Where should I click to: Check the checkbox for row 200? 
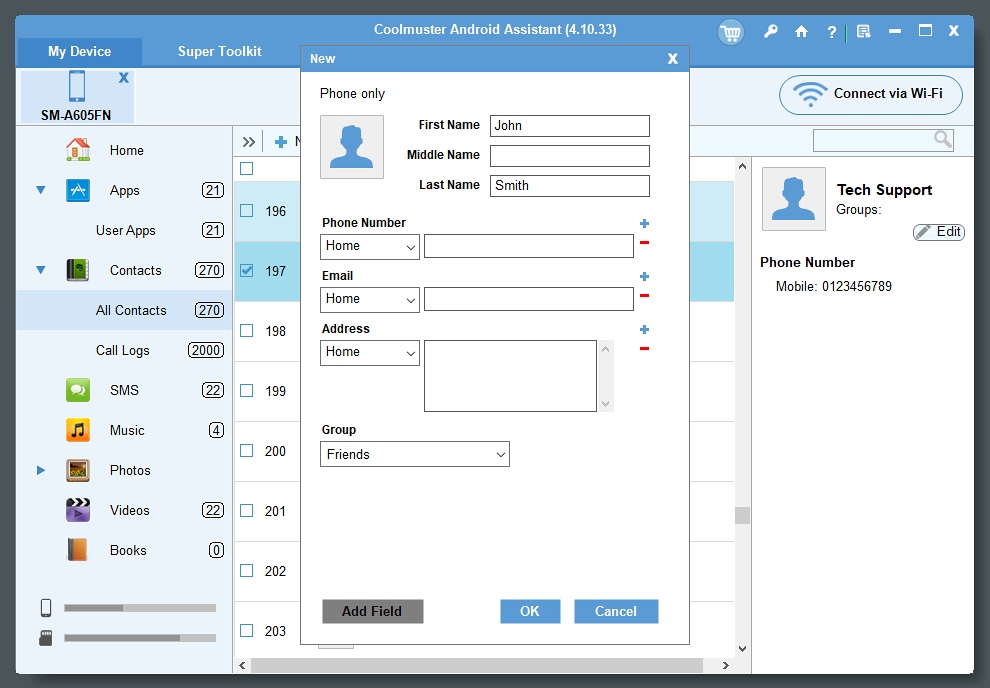coord(247,451)
